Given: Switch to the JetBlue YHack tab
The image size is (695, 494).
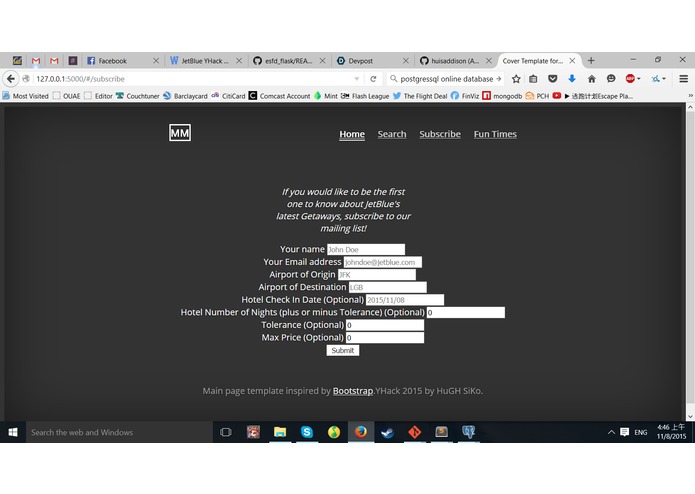Looking at the screenshot, I should point(205,61).
